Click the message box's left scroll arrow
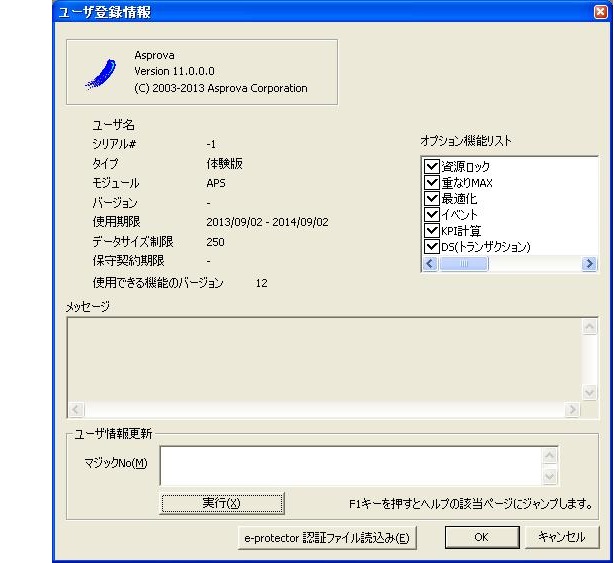 [76, 410]
